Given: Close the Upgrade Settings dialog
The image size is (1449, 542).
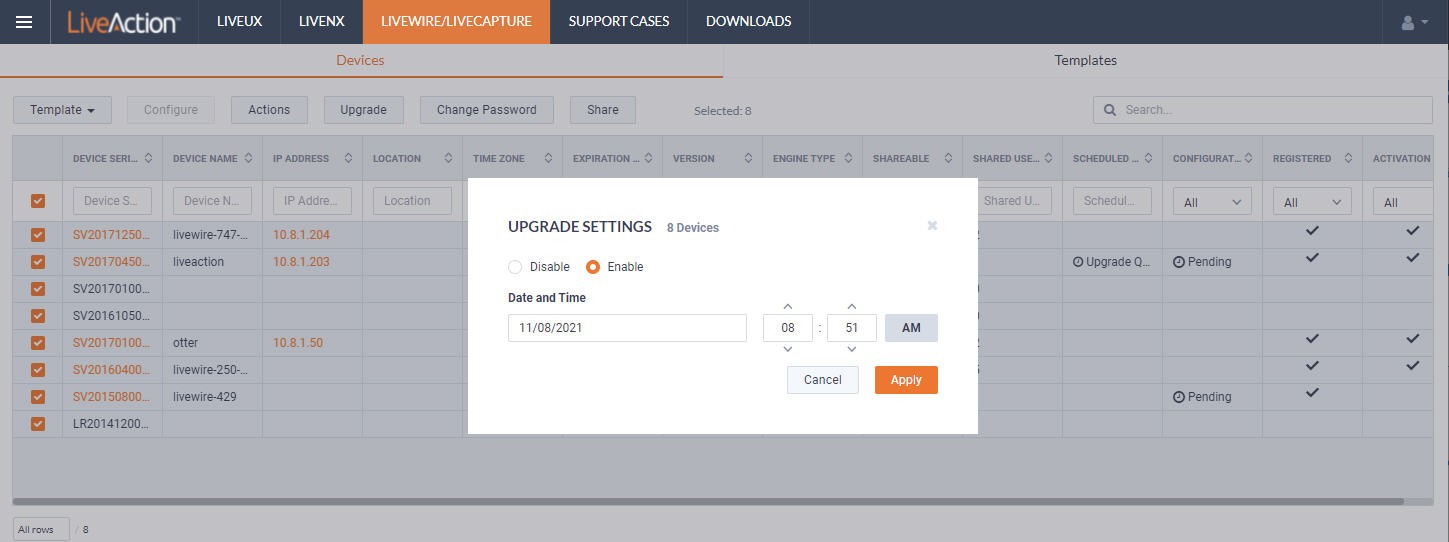Looking at the screenshot, I should [x=932, y=225].
